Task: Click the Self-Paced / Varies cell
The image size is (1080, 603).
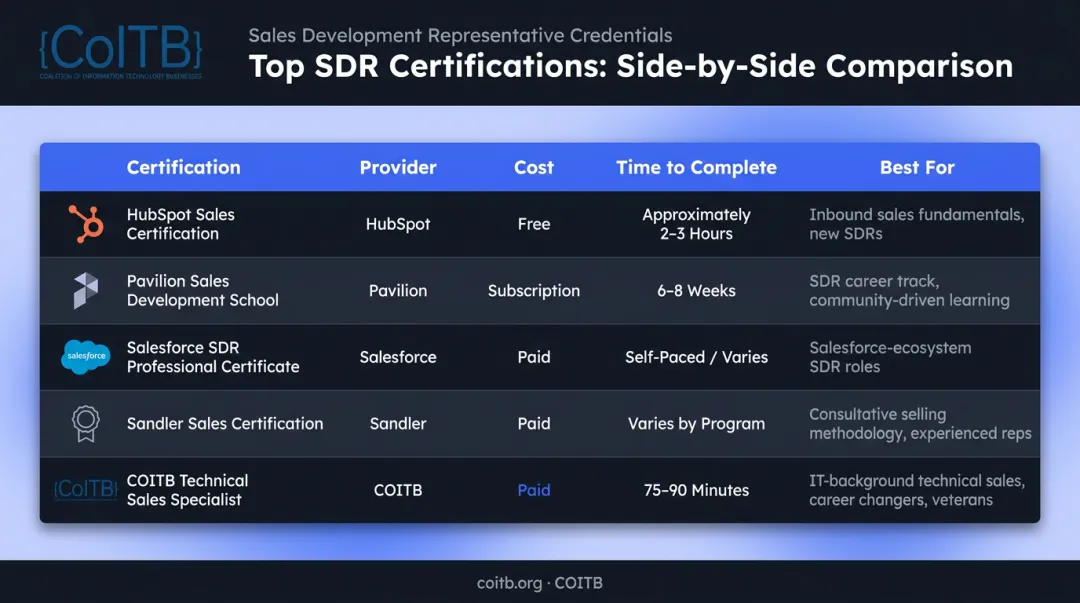Action: click(696, 357)
